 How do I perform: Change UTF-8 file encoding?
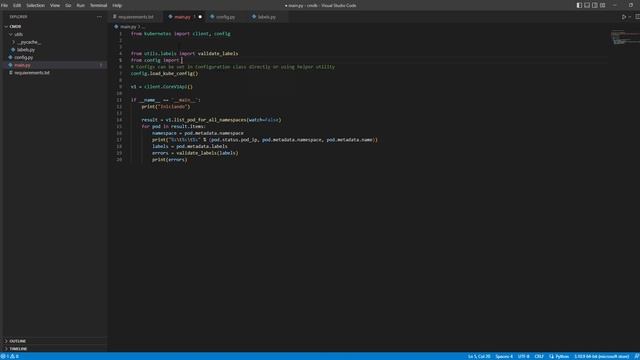(x=524, y=356)
